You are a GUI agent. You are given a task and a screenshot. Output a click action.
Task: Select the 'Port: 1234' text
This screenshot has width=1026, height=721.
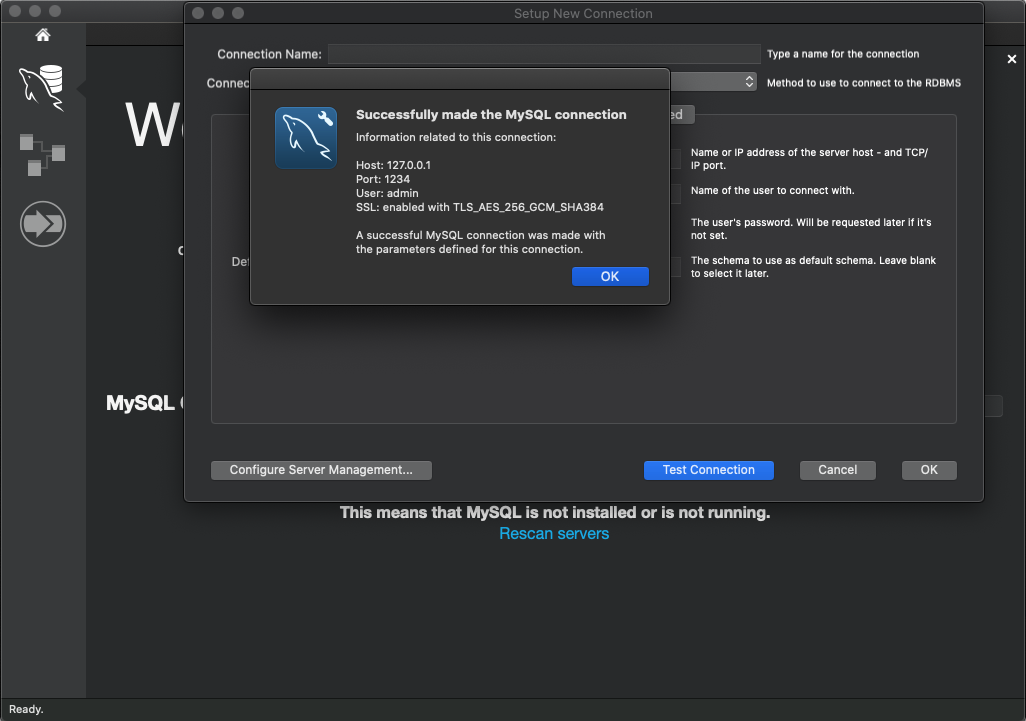[383, 179]
